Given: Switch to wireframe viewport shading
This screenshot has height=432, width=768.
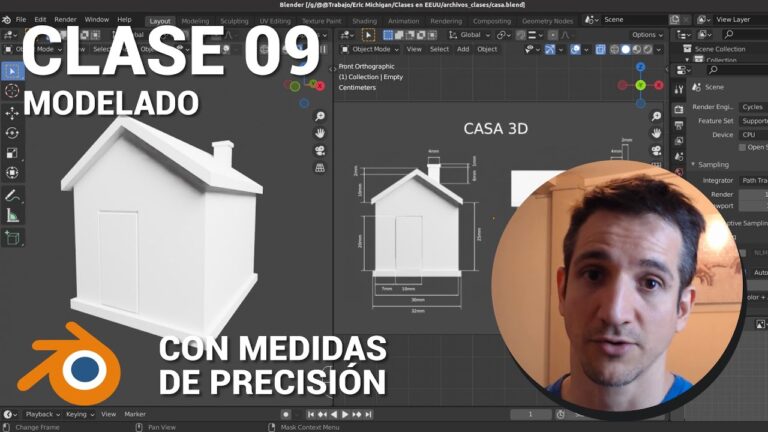Looking at the screenshot, I should click(615, 49).
